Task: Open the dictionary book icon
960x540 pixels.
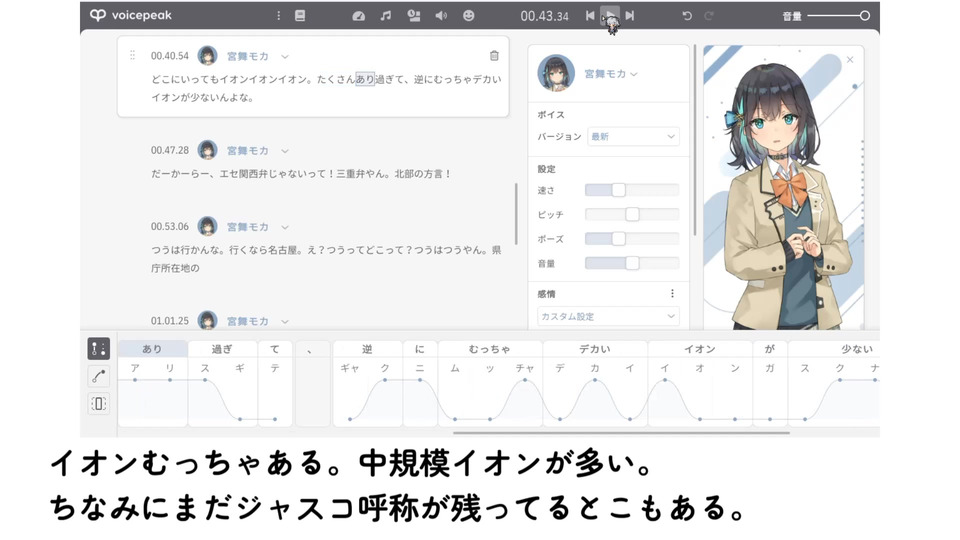Action: 300,16
